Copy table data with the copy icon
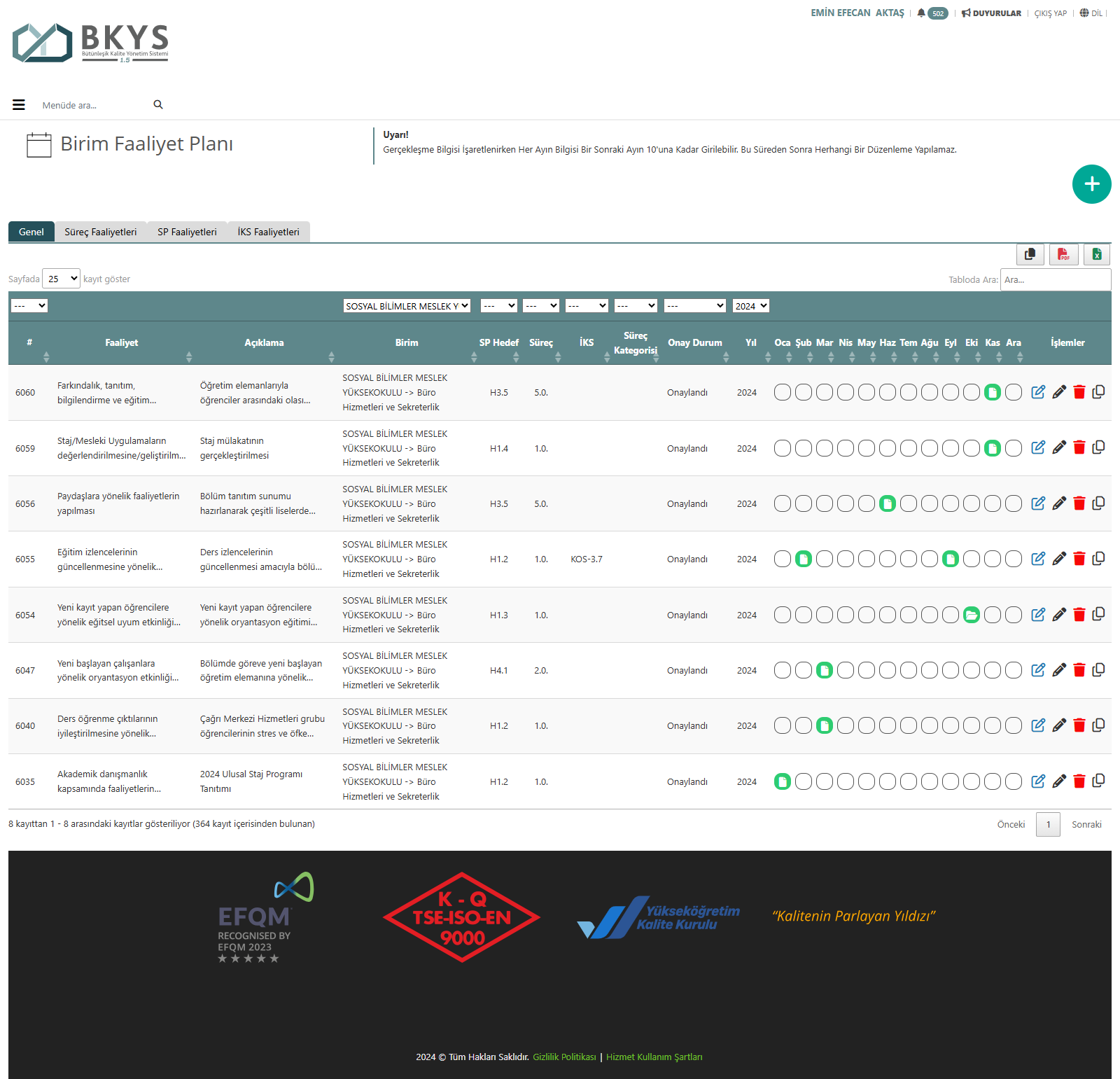 coord(1030,254)
